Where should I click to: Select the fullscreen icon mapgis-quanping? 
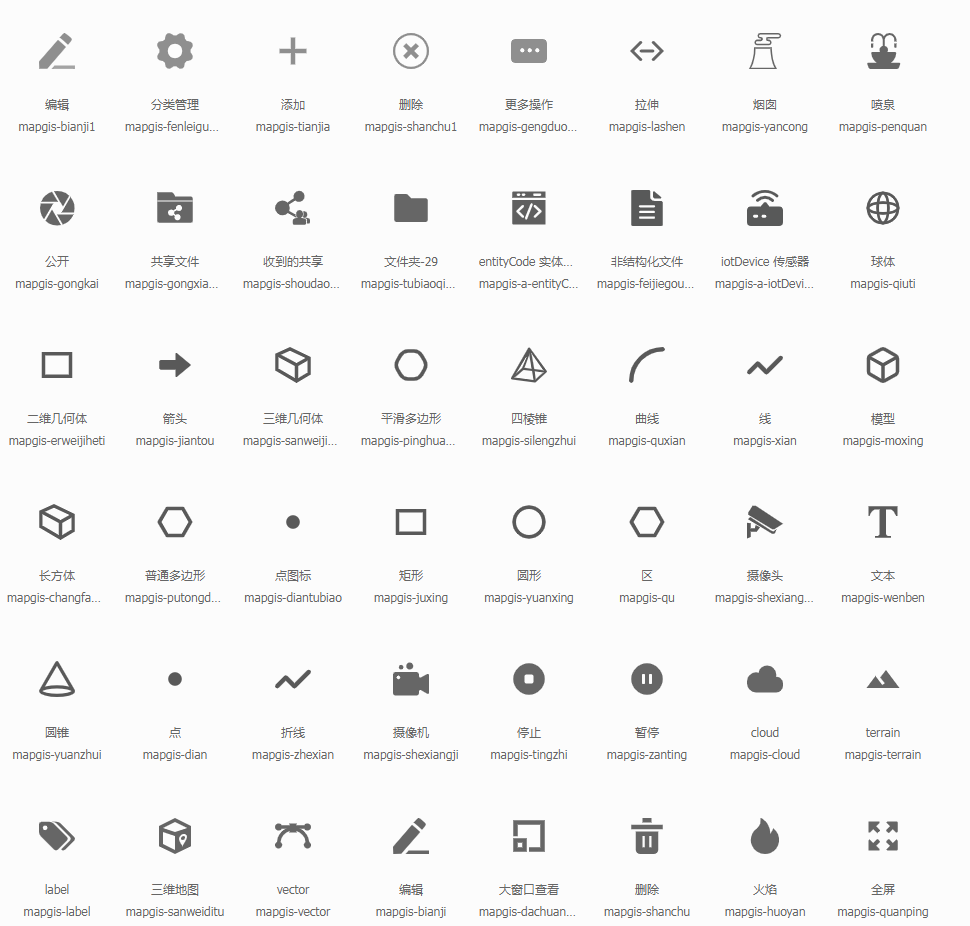coord(883,836)
